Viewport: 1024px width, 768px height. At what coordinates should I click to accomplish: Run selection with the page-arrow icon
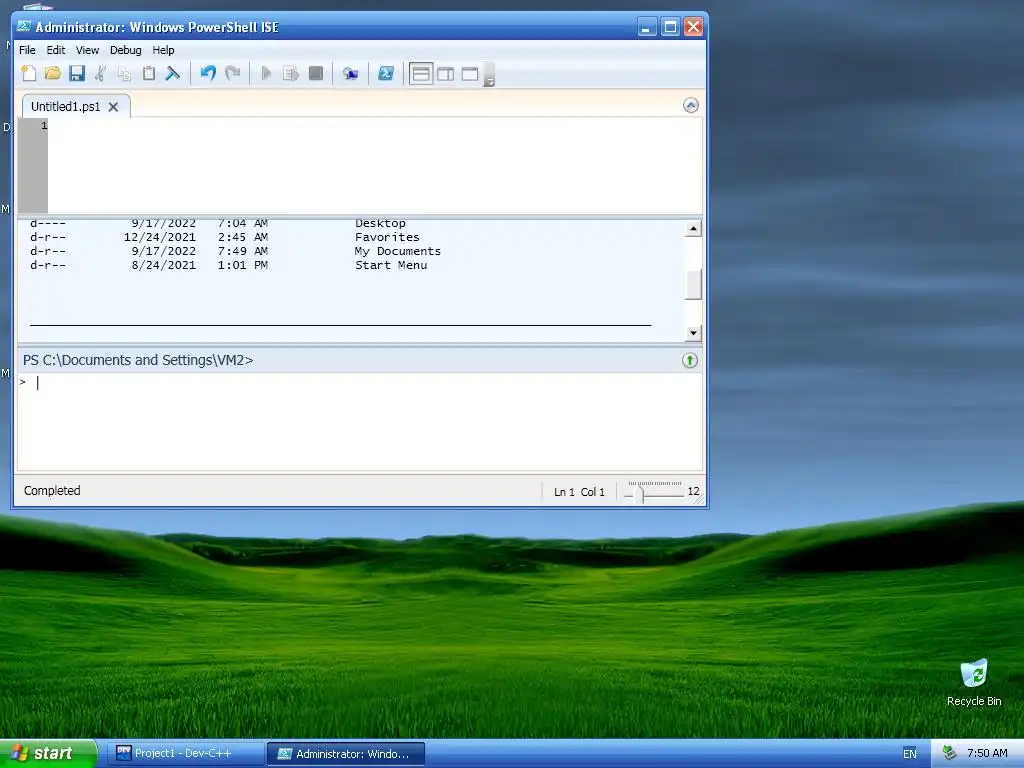[291, 74]
